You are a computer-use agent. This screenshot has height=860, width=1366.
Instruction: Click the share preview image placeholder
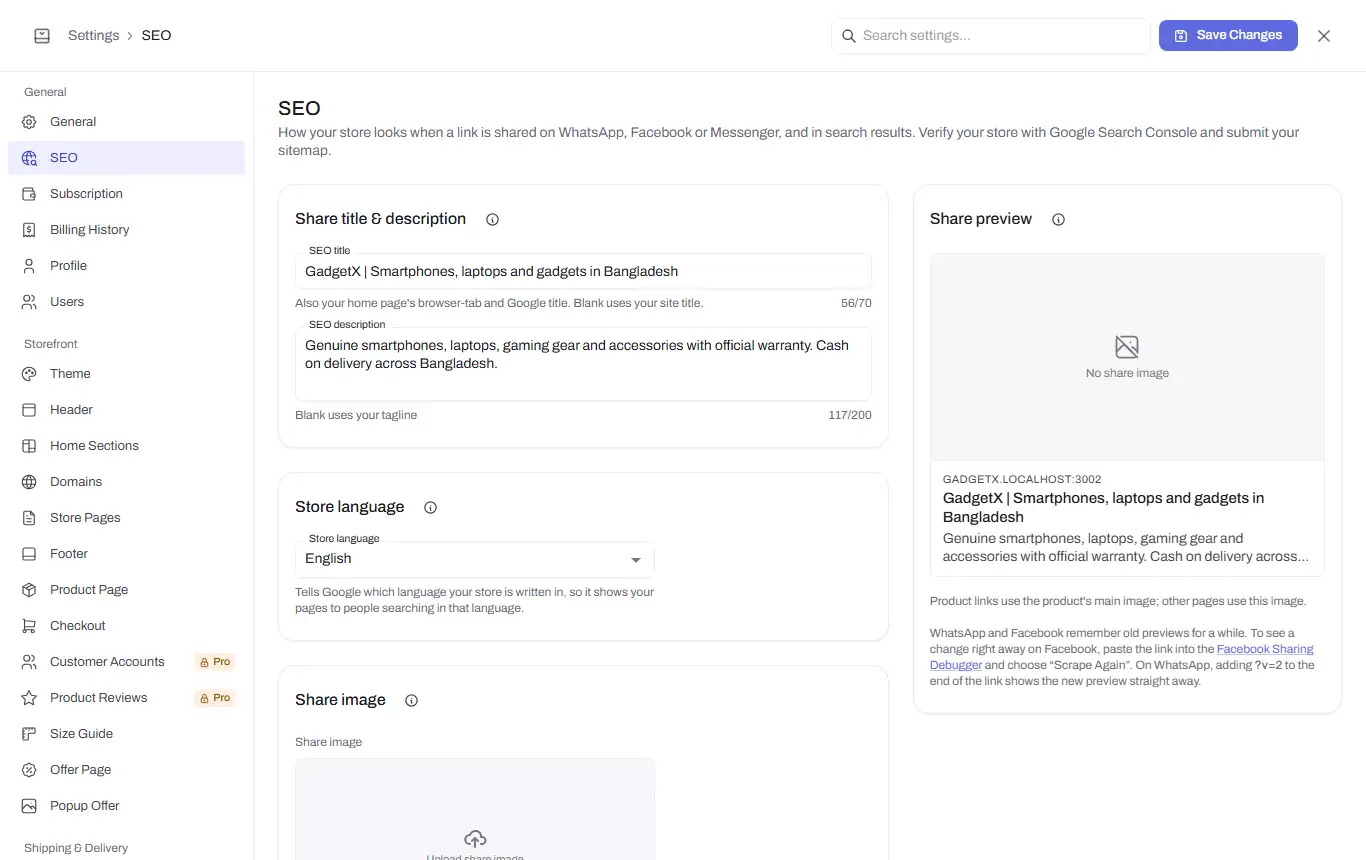[1127, 357]
